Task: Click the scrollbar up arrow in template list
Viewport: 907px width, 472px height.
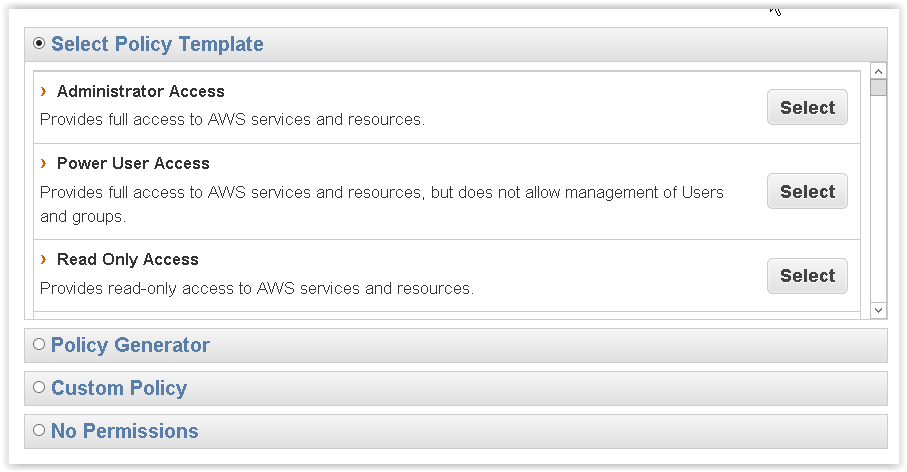Action: (878, 71)
